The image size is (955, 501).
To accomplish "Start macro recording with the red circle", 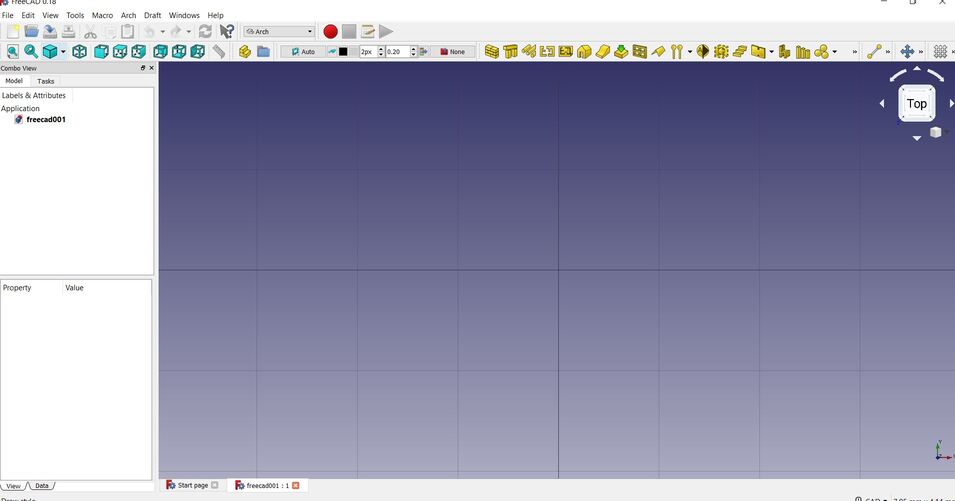I will (x=330, y=32).
